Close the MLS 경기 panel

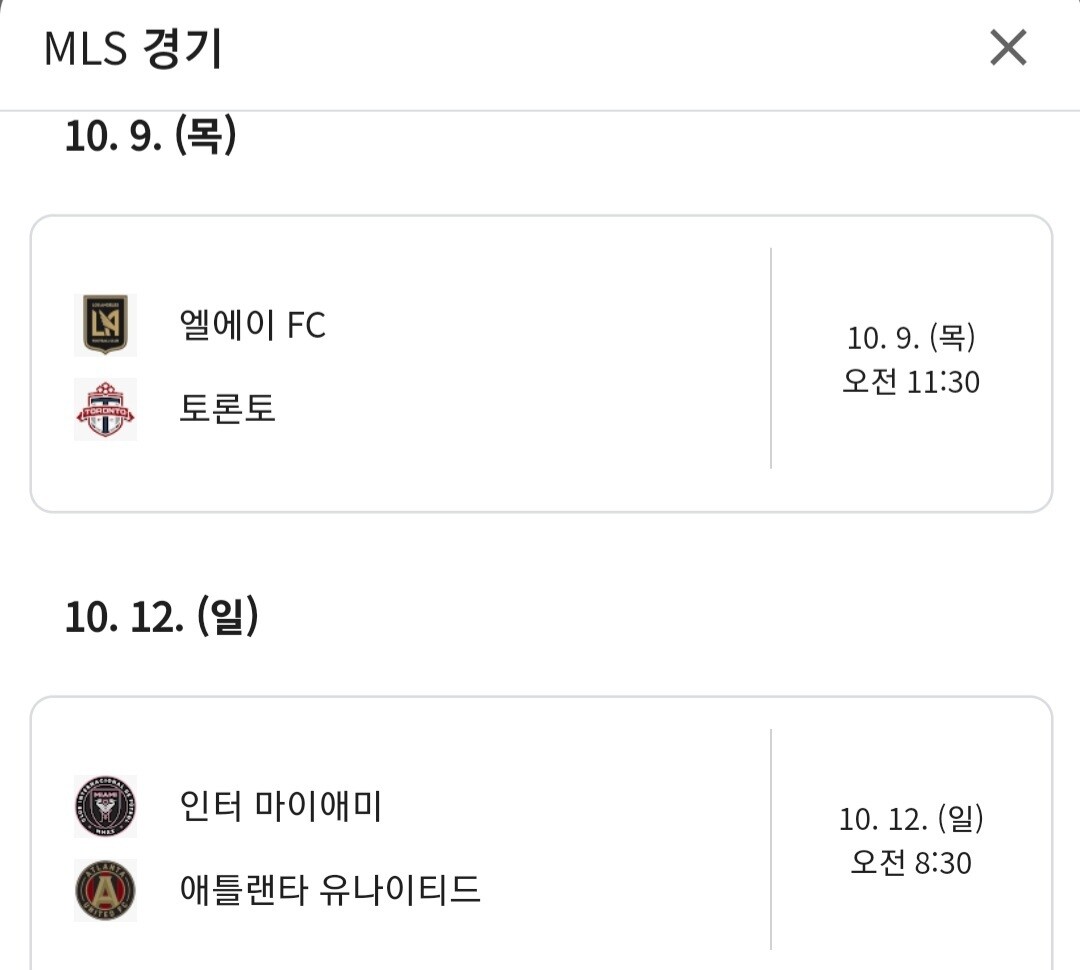coord(1007,47)
